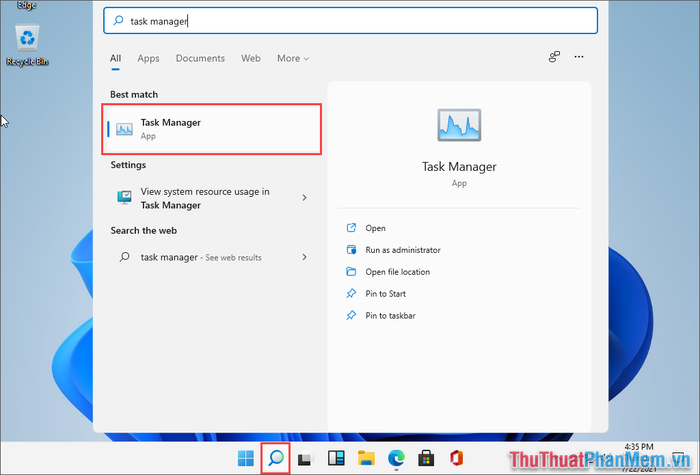This screenshot has width=700, height=475.
Task: Select the Recycle Bin desktop icon
Action: [x=27, y=45]
